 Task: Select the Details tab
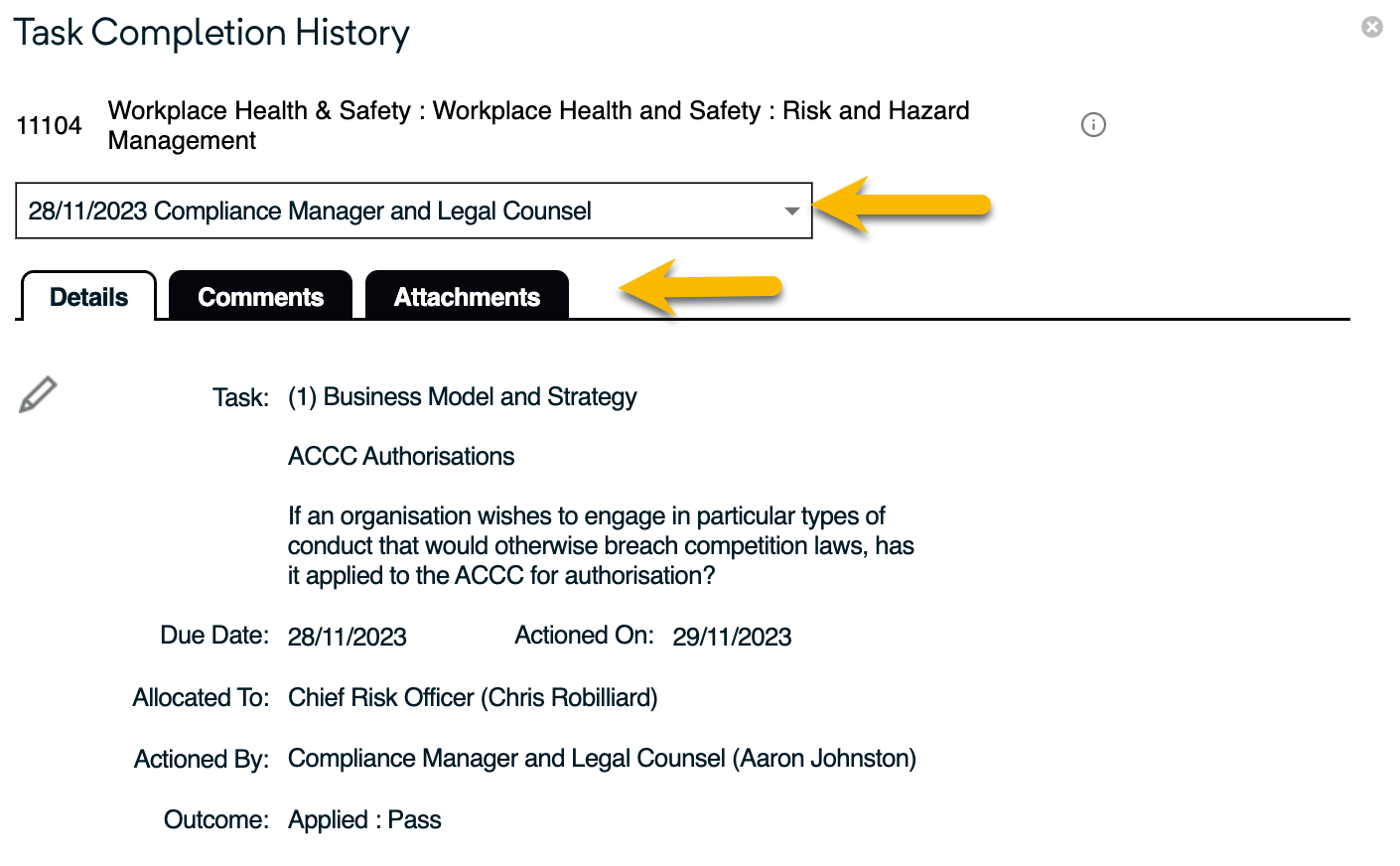click(88, 297)
